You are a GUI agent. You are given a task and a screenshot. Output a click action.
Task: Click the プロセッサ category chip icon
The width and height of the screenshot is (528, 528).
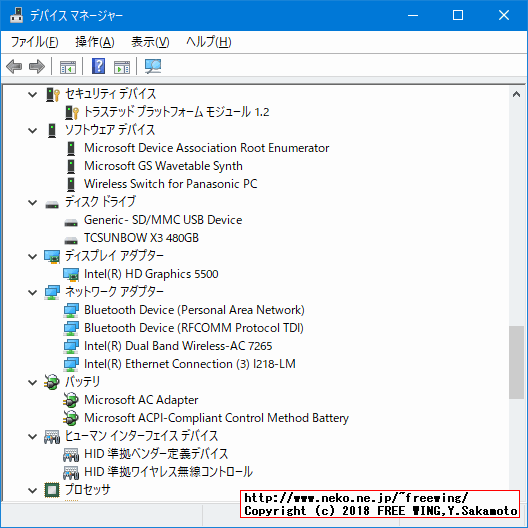pyautogui.click(x=52, y=490)
